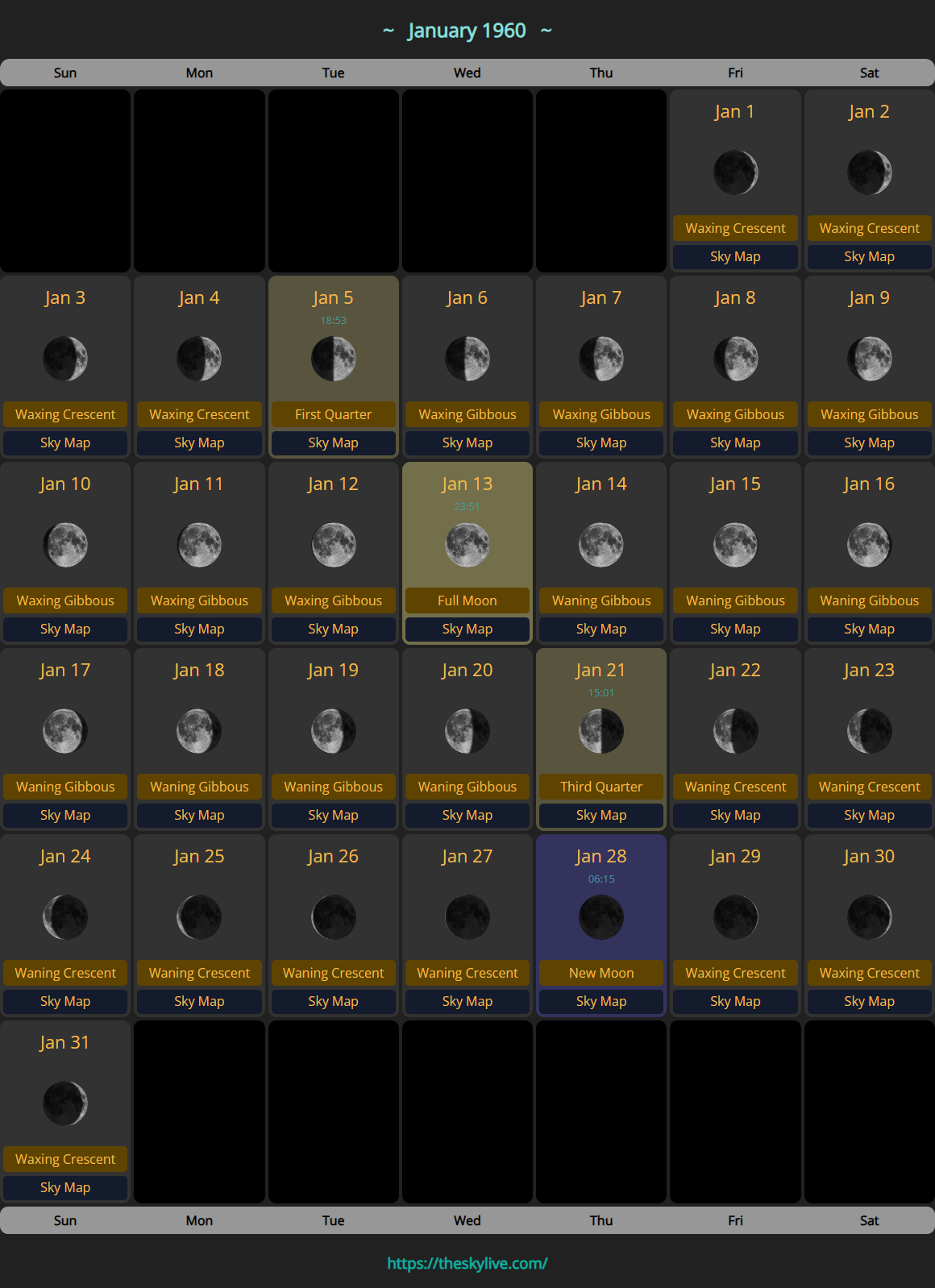Click the moon image on Jan 31

[65, 1103]
